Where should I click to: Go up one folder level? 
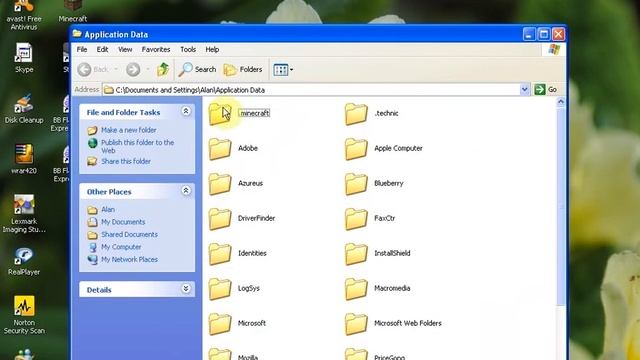pos(163,69)
